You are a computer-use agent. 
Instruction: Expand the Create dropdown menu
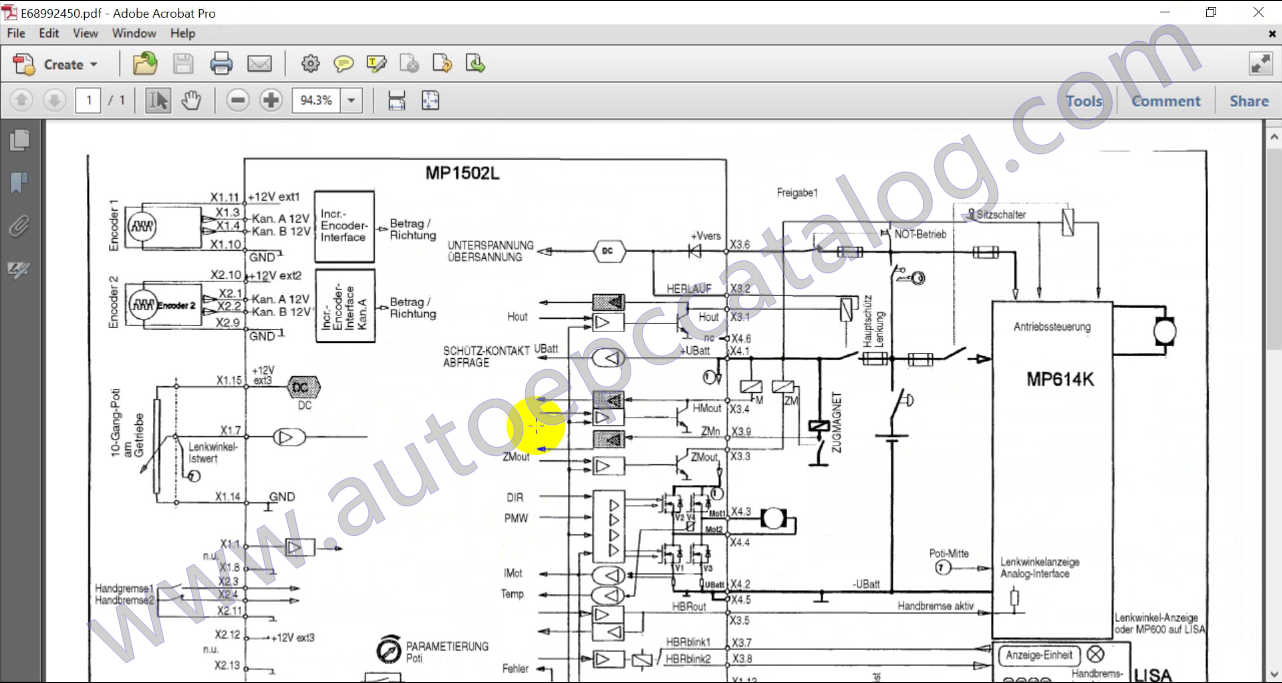point(56,64)
